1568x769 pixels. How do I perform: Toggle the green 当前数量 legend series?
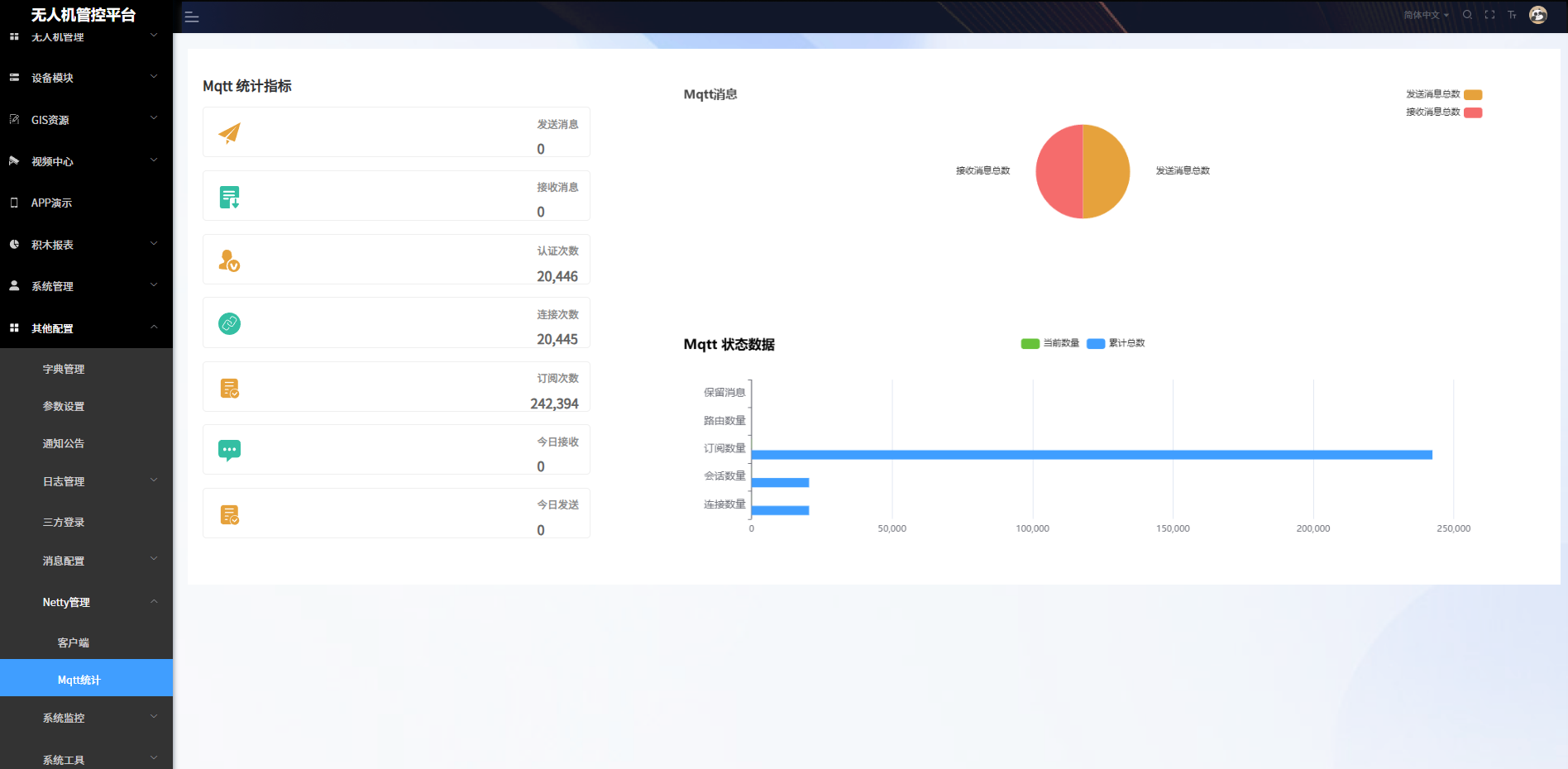tap(1049, 343)
